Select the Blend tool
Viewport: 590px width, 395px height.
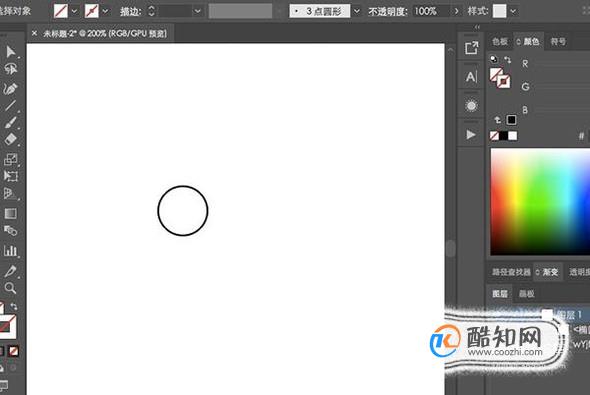(x=11, y=231)
